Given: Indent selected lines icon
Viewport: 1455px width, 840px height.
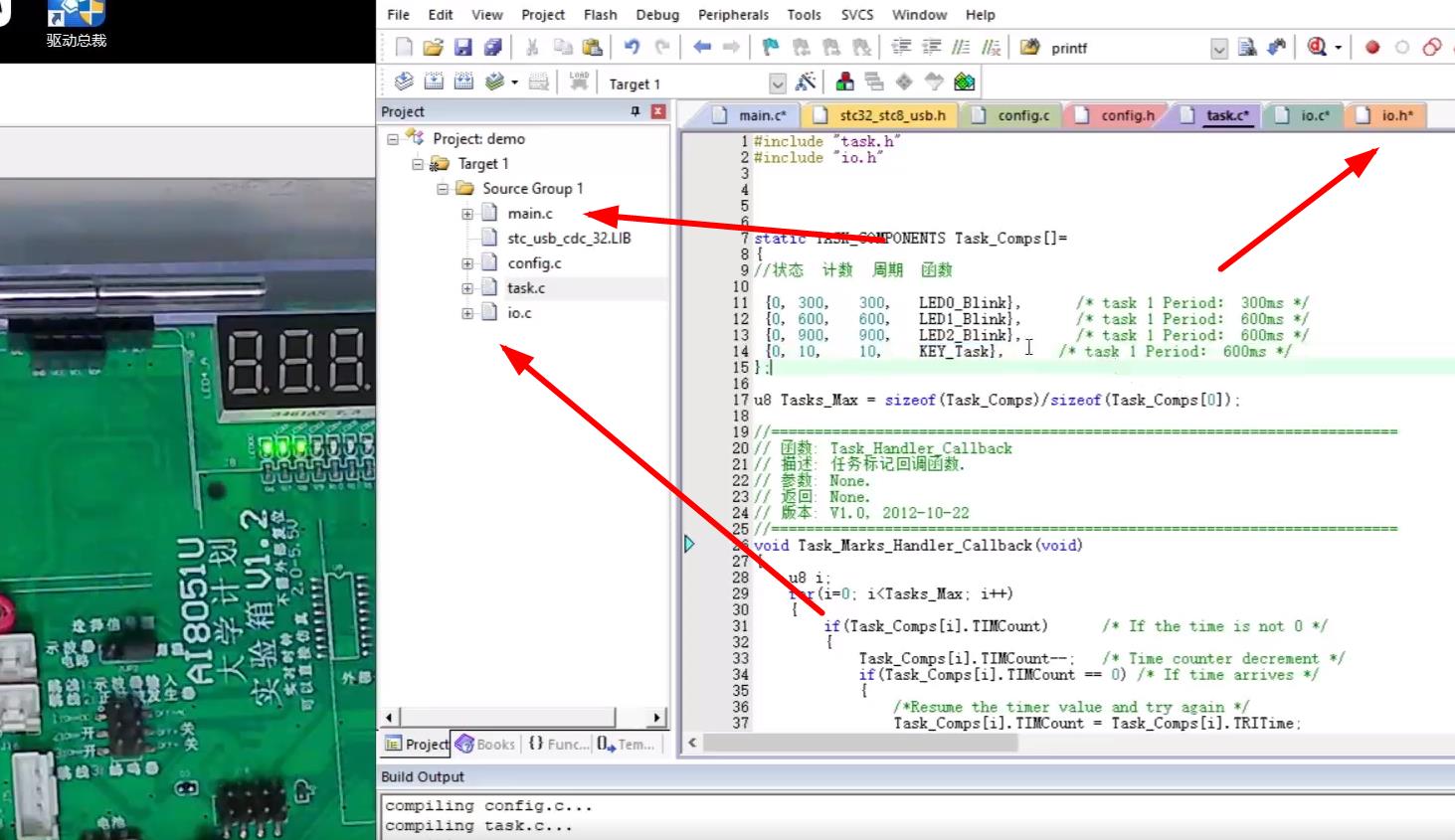Looking at the screenshot, I should tap(901, 48).
